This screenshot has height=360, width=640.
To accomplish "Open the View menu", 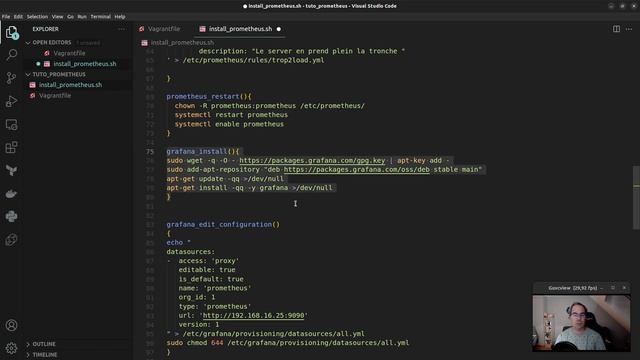I will coord(58,17).
